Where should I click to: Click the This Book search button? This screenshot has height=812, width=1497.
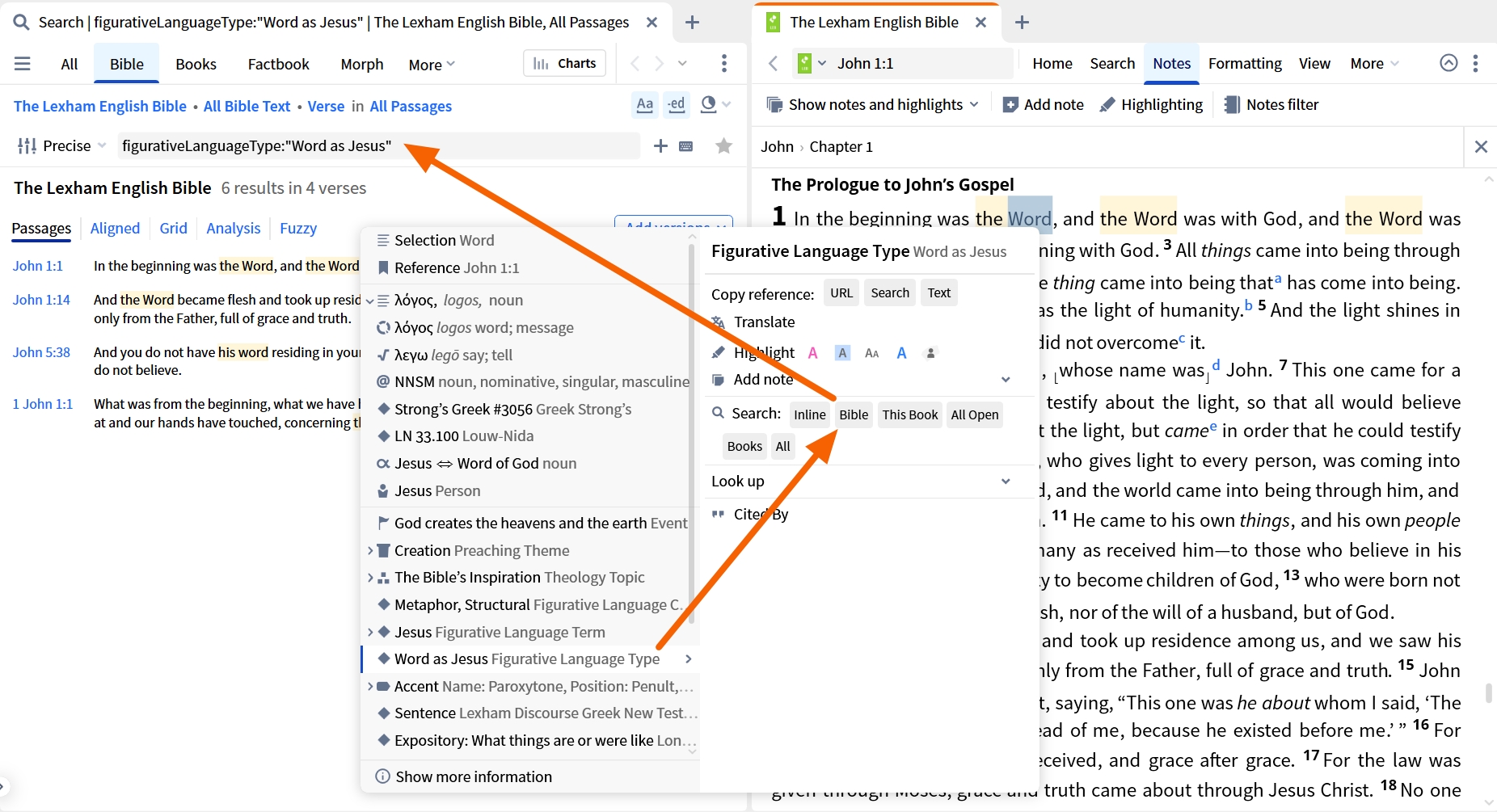pos(910,414)
